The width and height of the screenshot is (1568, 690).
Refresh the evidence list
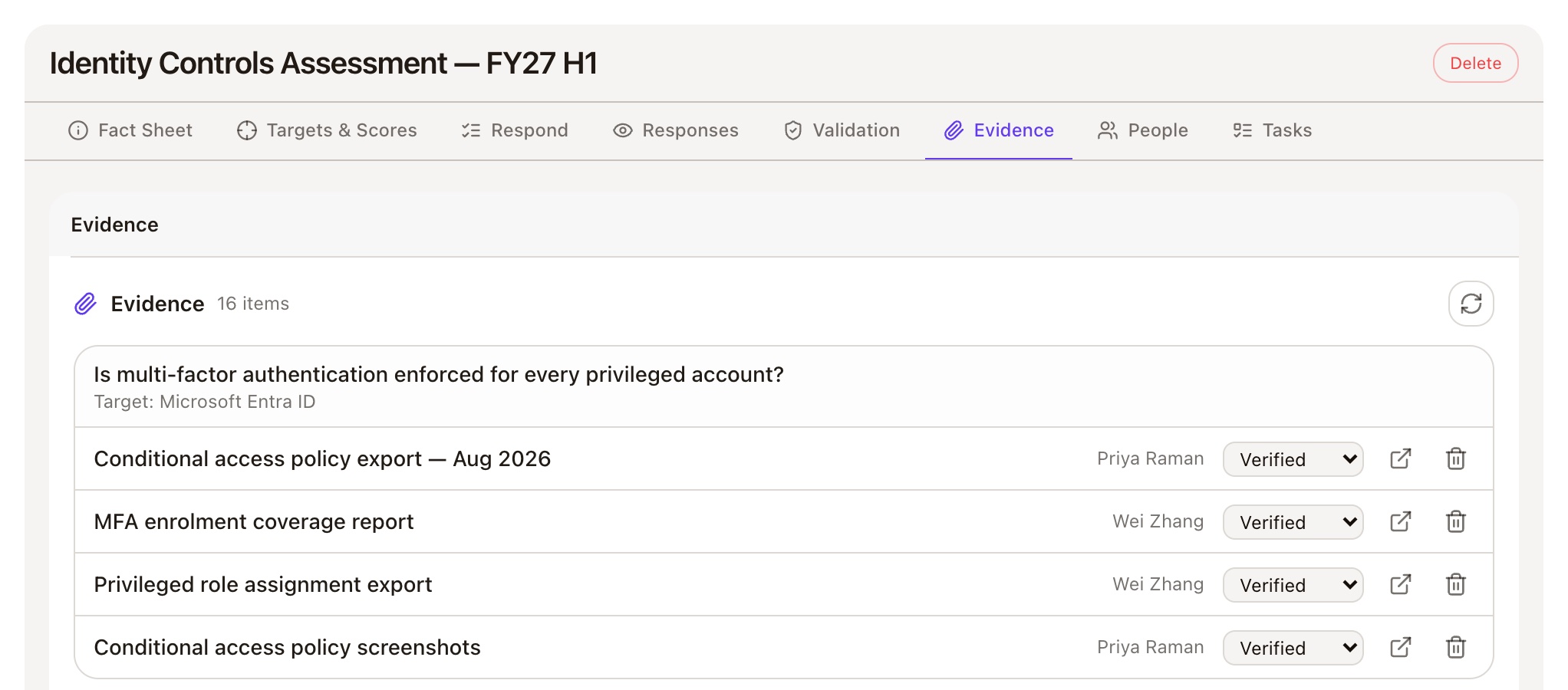point(1471,304)
